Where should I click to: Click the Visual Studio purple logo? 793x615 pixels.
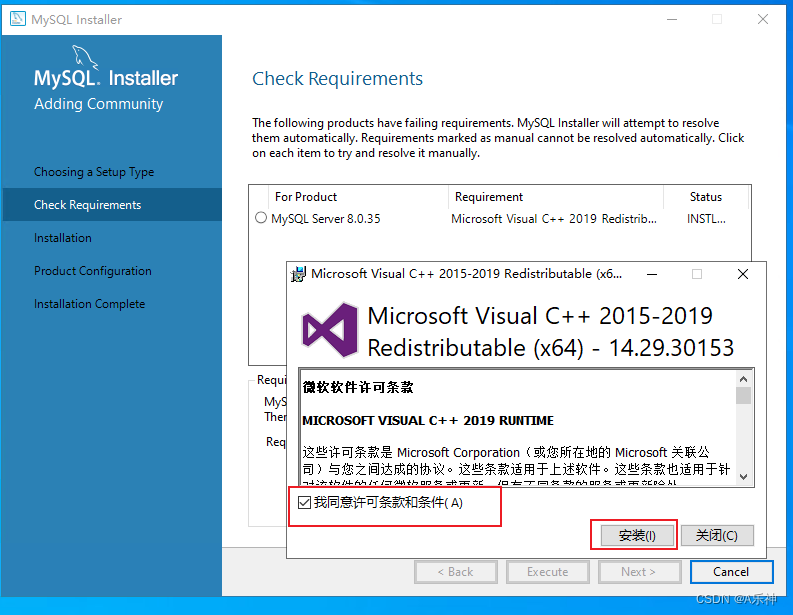click(330, 330)
